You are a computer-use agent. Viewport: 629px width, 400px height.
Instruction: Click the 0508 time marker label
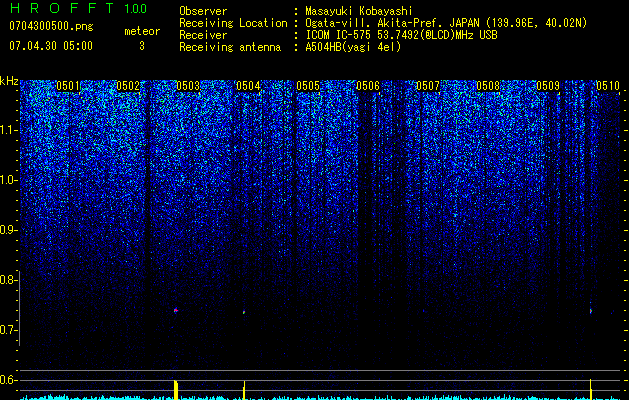488,86
